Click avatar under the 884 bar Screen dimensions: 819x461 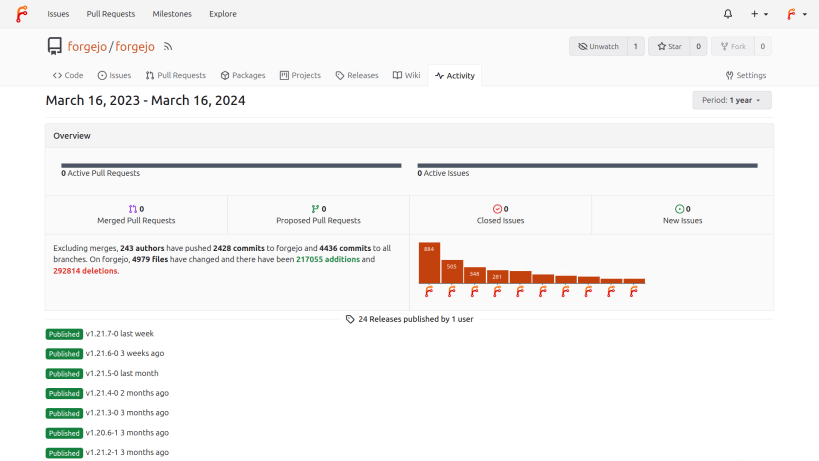[429, 291]
